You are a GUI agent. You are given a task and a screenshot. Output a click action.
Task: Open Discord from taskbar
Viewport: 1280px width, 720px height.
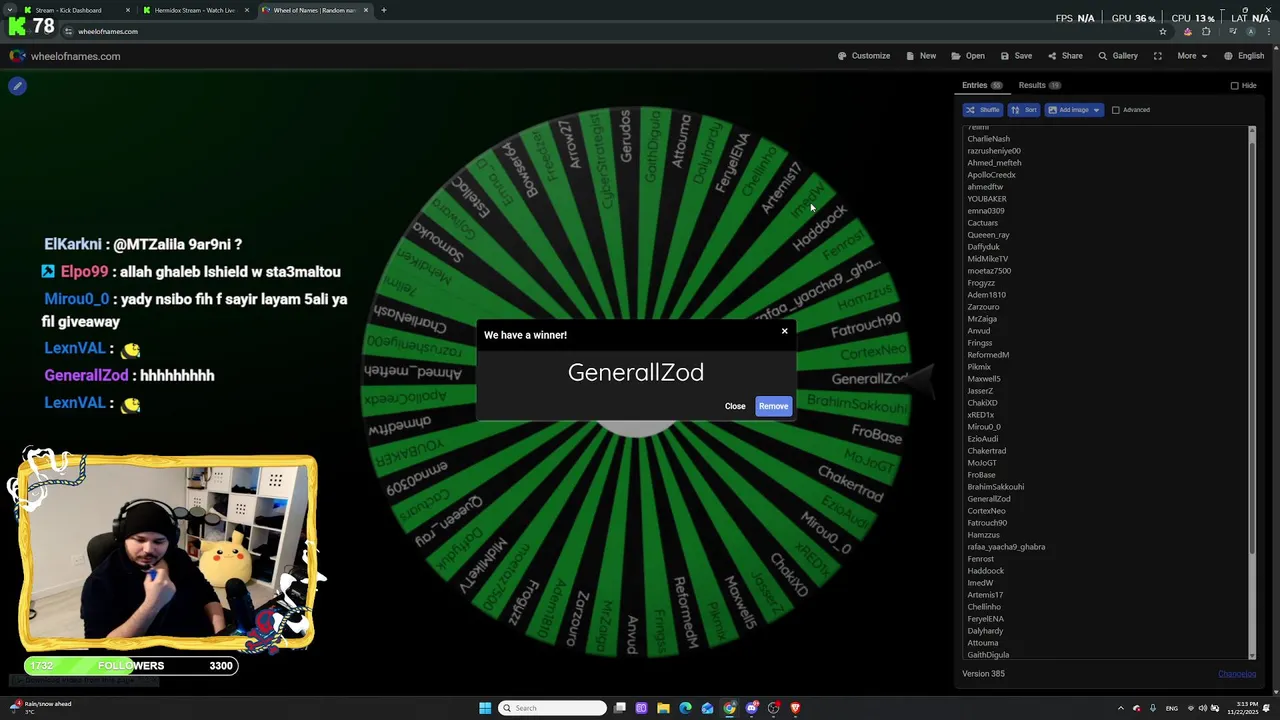(x=751, y=708)
